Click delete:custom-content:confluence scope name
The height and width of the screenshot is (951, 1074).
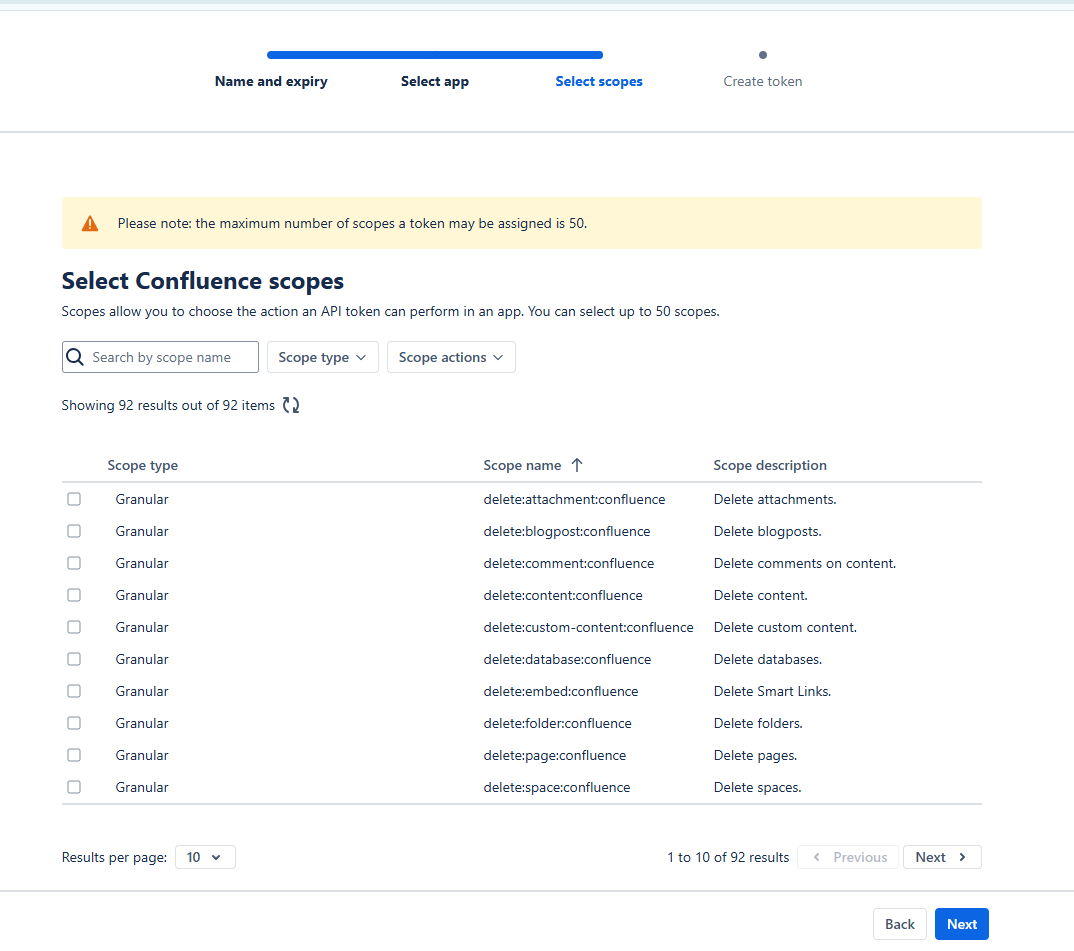coord(588,628)
